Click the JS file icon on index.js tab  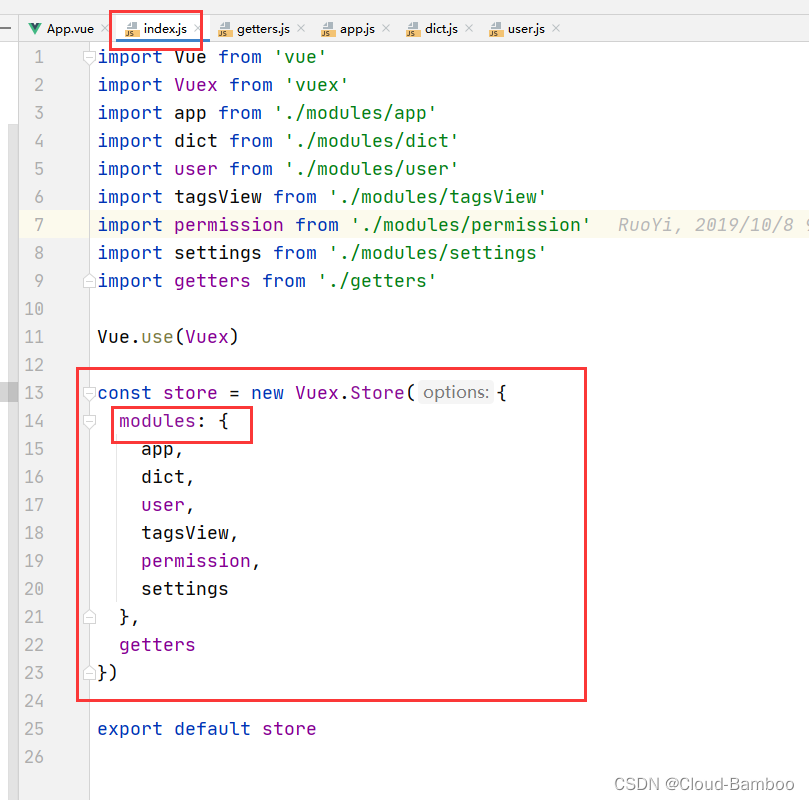(x=132, y=29)
